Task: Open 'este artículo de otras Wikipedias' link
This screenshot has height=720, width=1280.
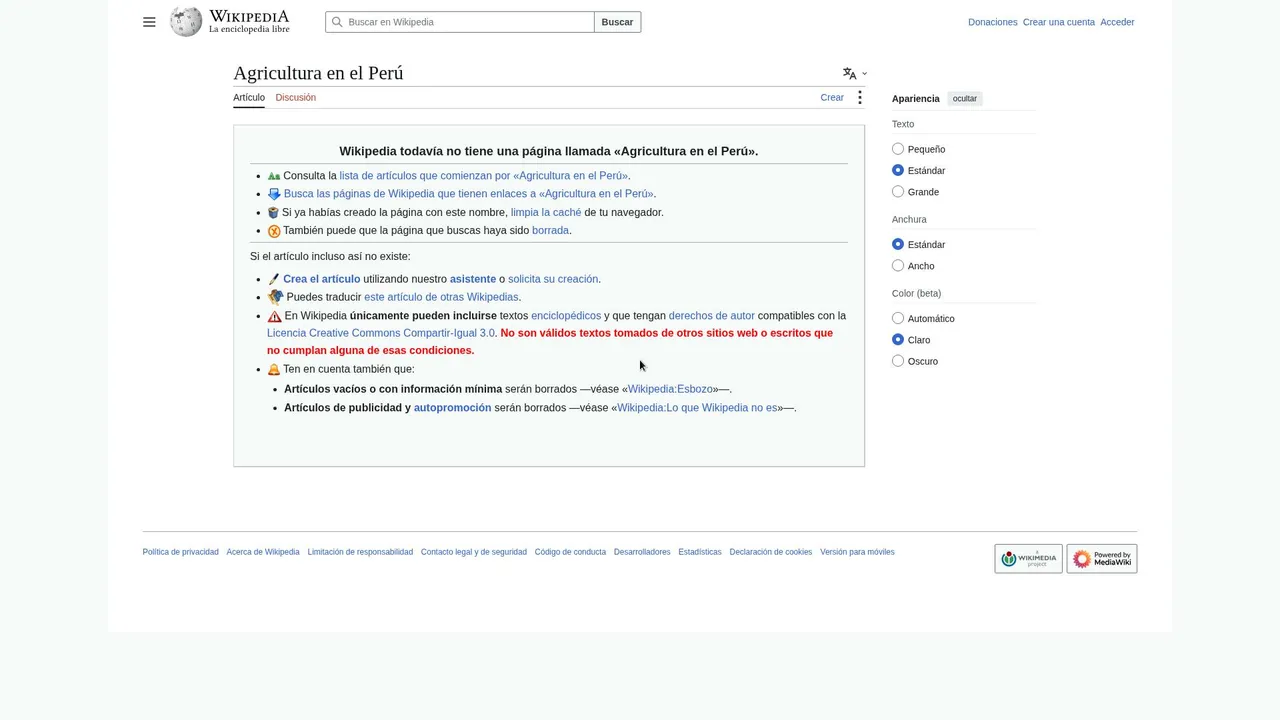Action: coord(441,297)
